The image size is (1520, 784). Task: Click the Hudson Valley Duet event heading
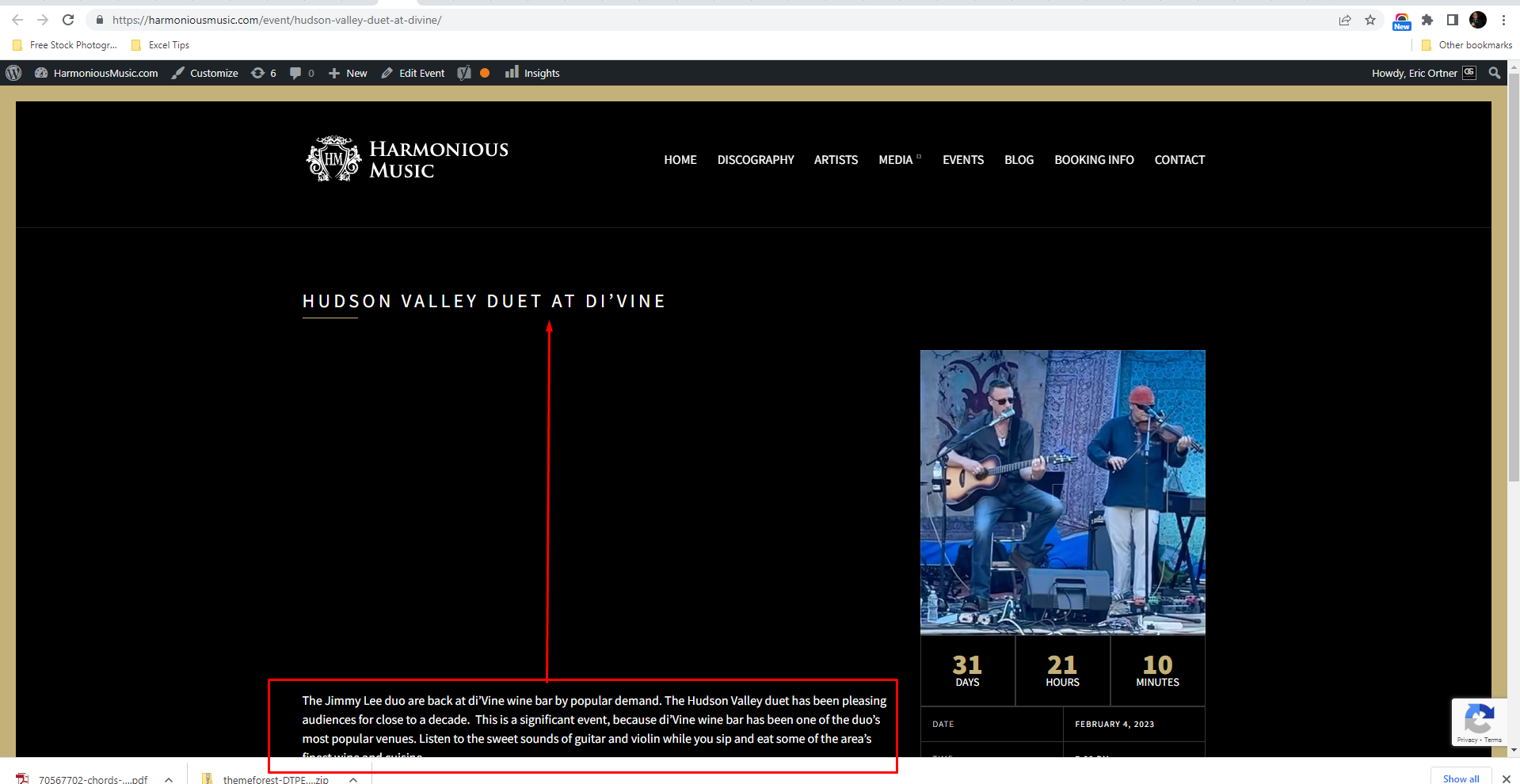(x=484, y=301)
